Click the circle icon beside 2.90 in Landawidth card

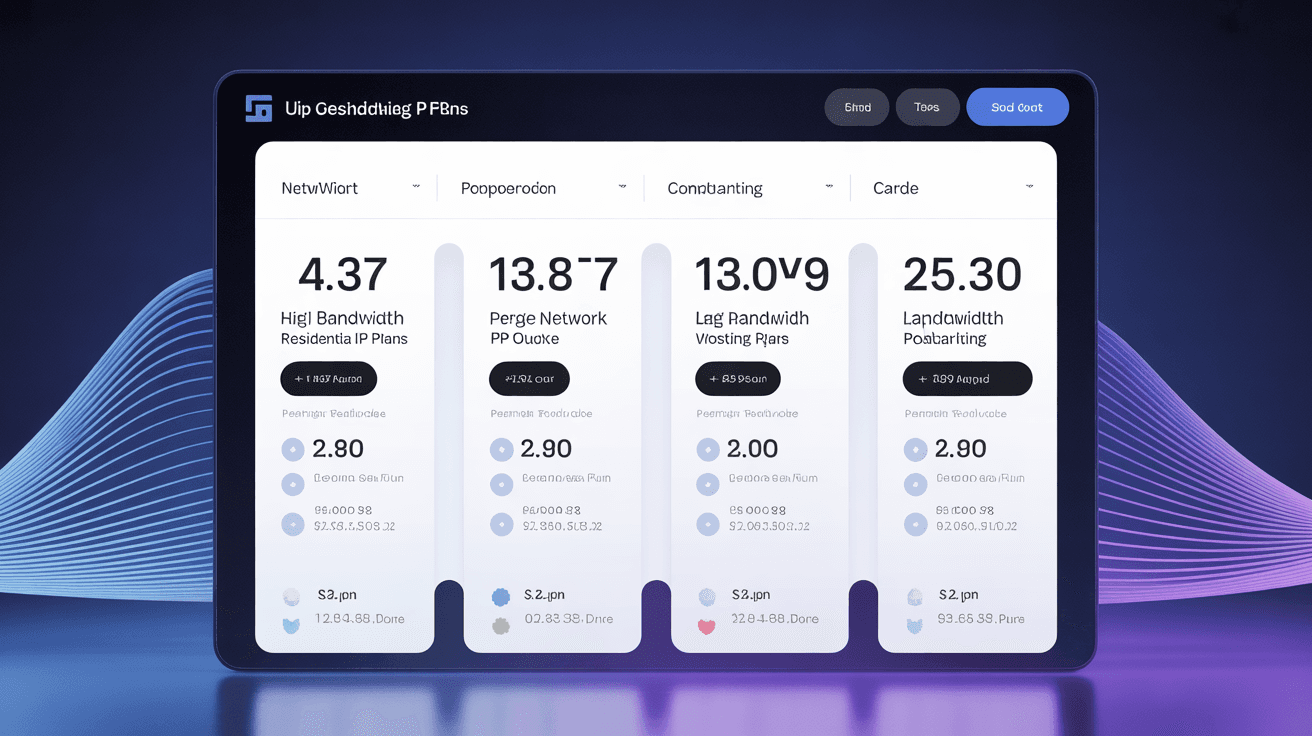coord(915,449)
